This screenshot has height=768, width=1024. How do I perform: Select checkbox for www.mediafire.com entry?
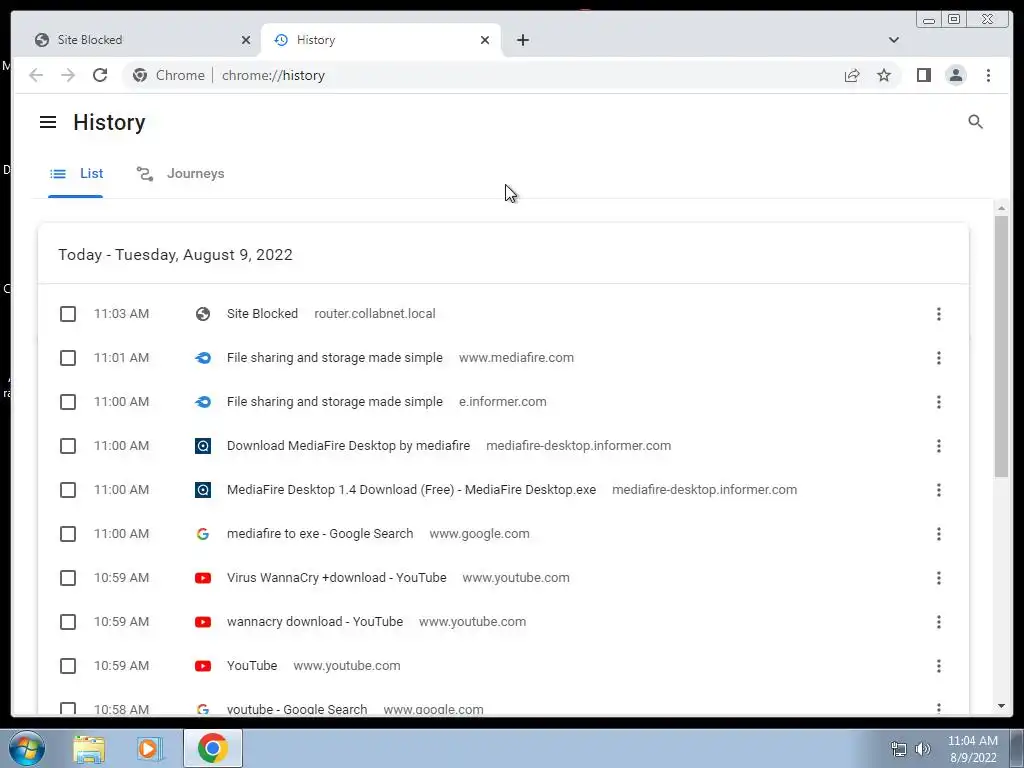pos(68,358)
